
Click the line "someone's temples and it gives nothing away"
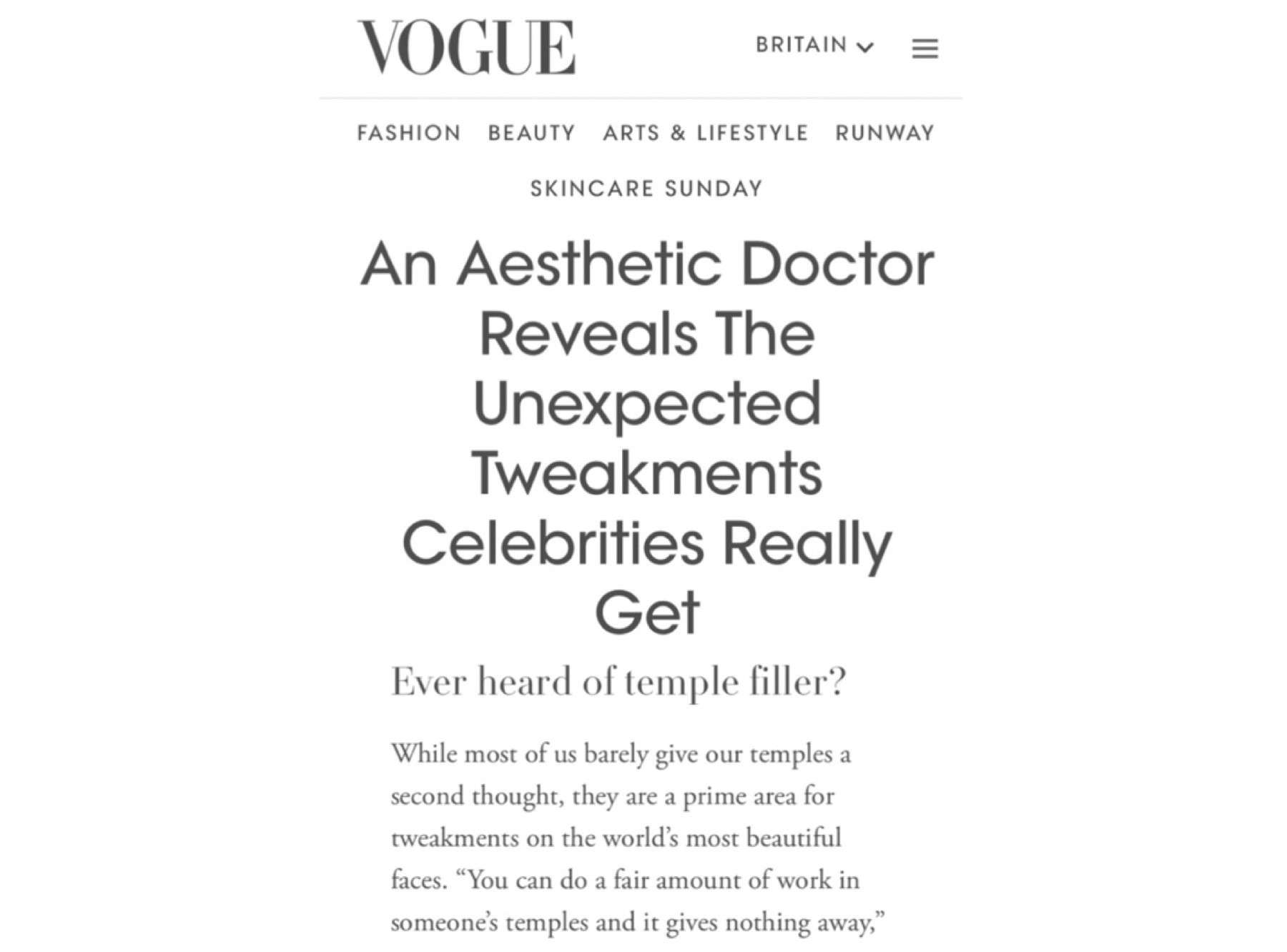click(638, 922)
